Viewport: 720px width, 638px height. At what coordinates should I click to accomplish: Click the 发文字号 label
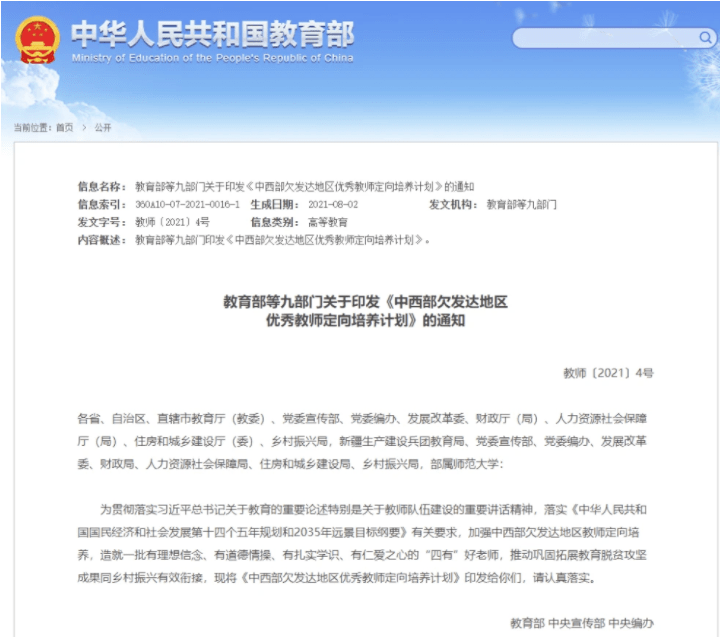coord(102,223)
